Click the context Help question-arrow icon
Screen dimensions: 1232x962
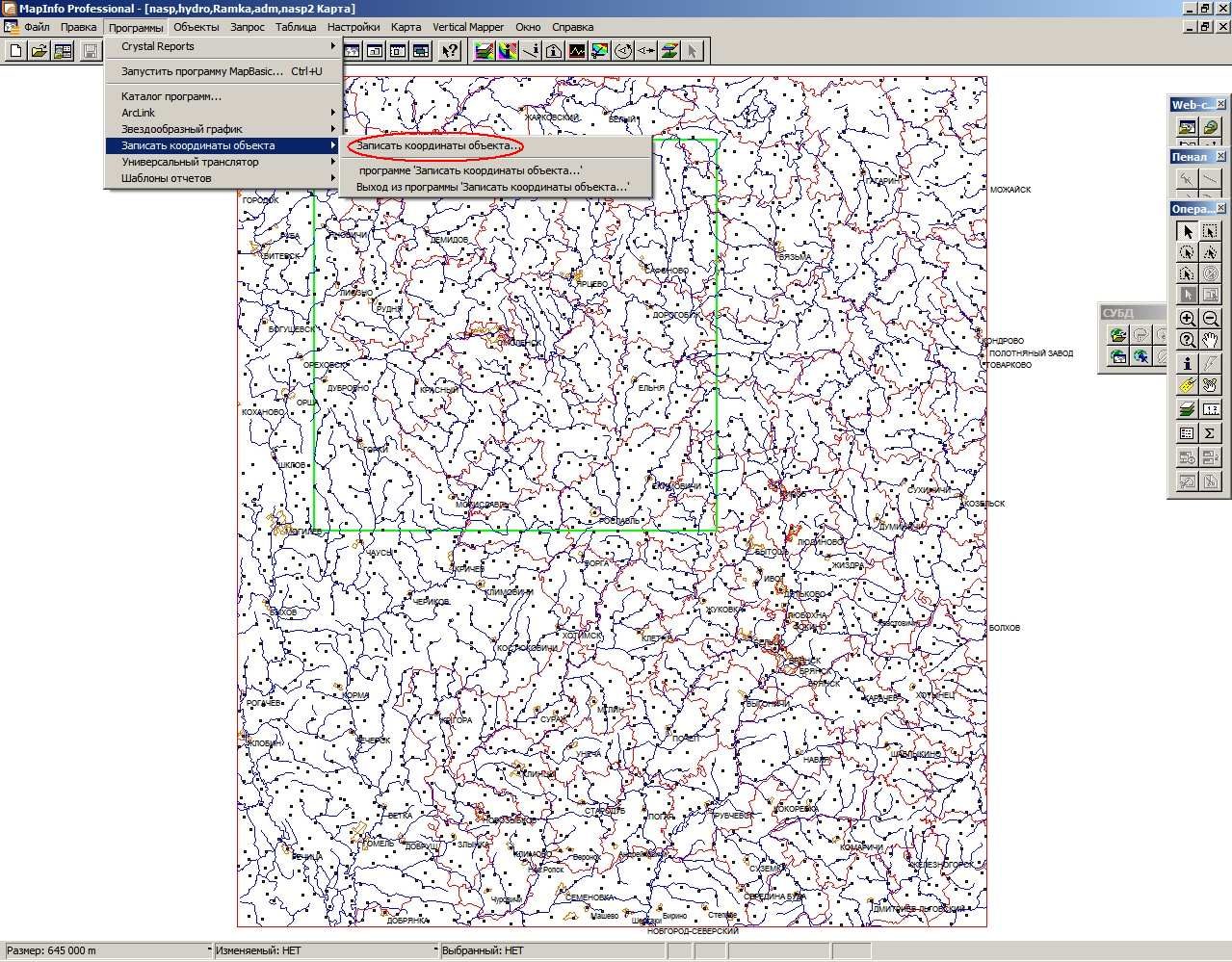tap(449, 51)
